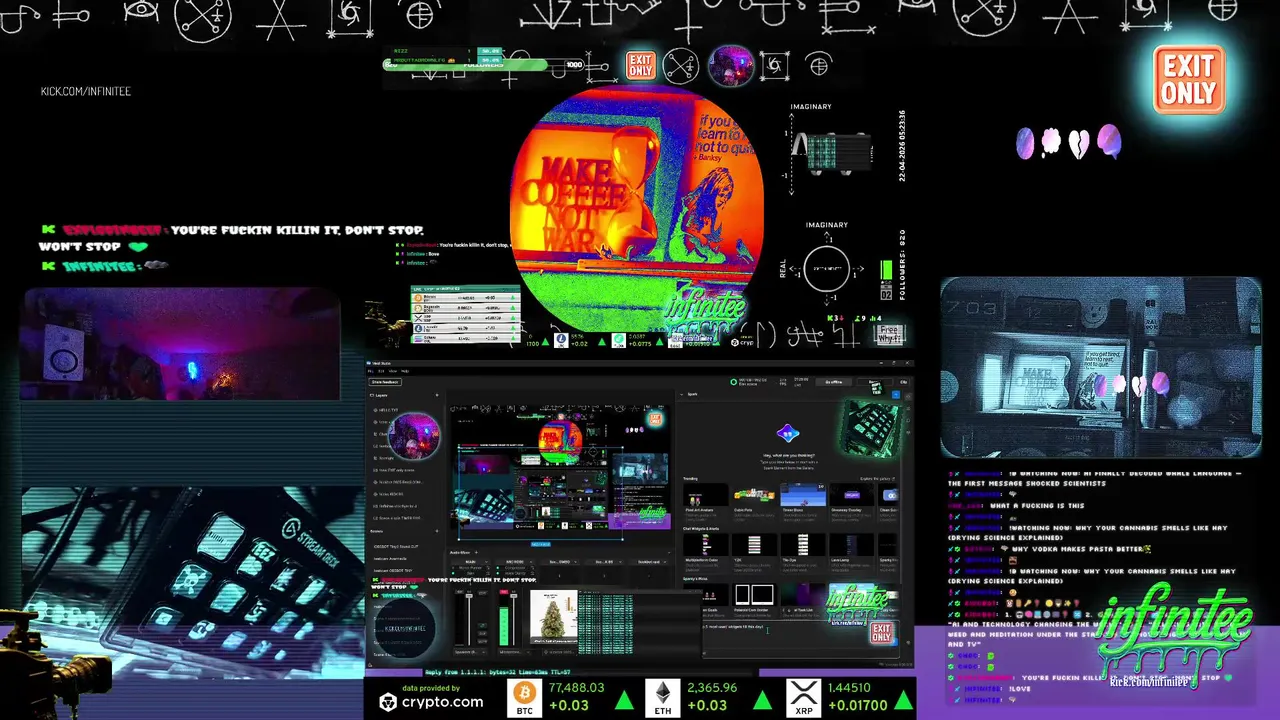Image resolution: width=1280 pixels, height=720 pixels.
Task: Click the Clip button in the top bar
Action: (903, 382)
